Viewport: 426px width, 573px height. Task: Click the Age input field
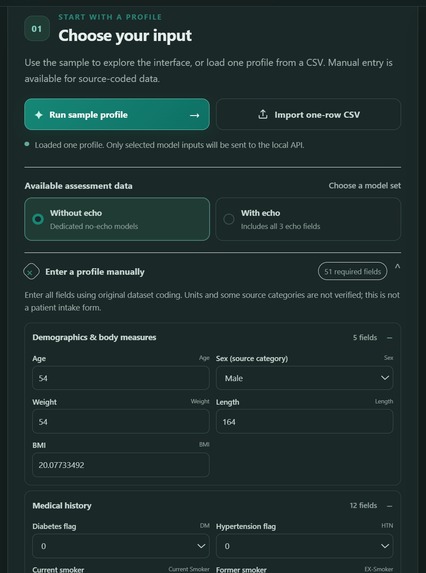point(121,378)
